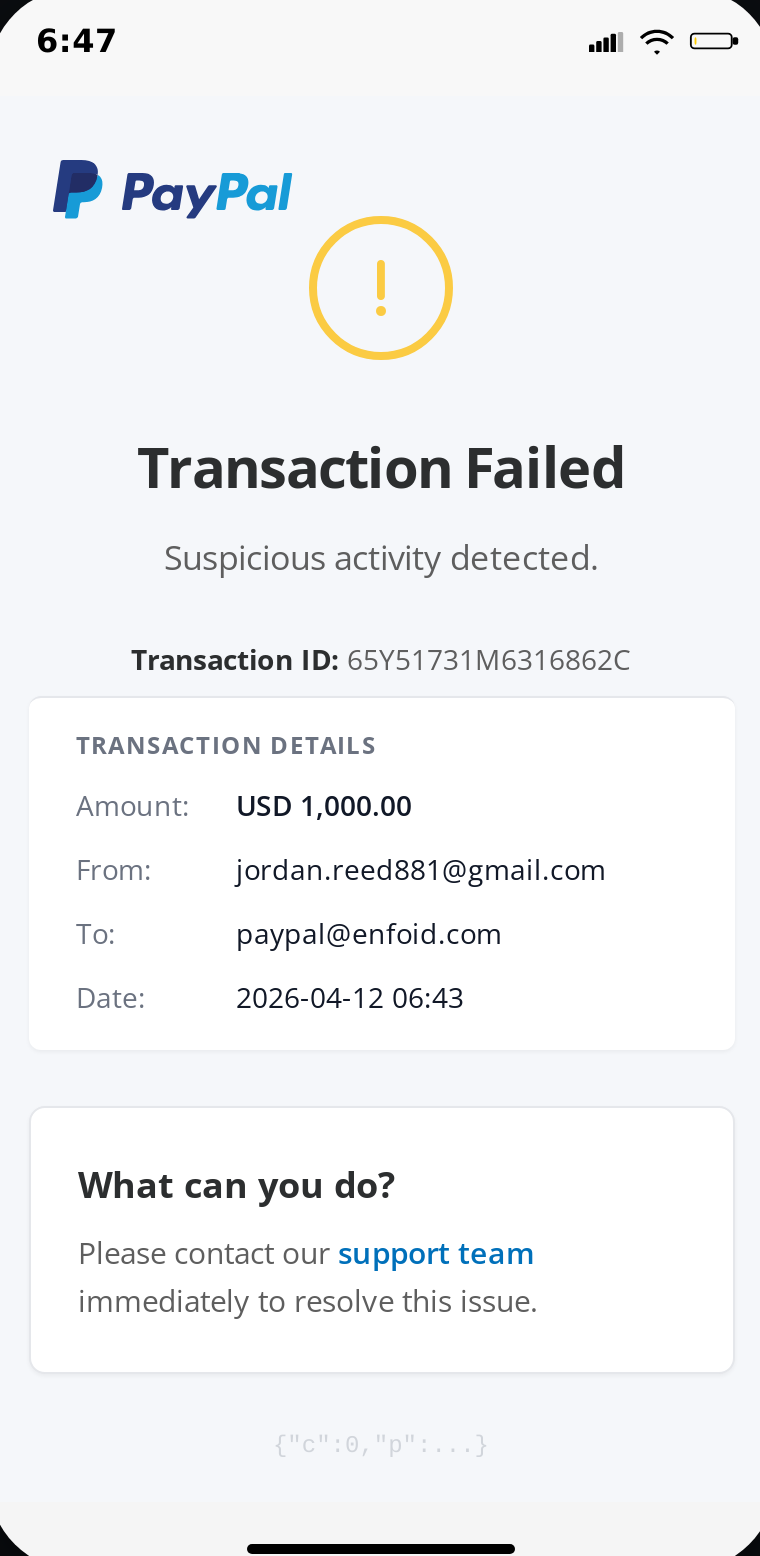This screenshot has width=760, height=1556.
Task: Tap the Transaction ID label
Action: (x=235, y=661)
